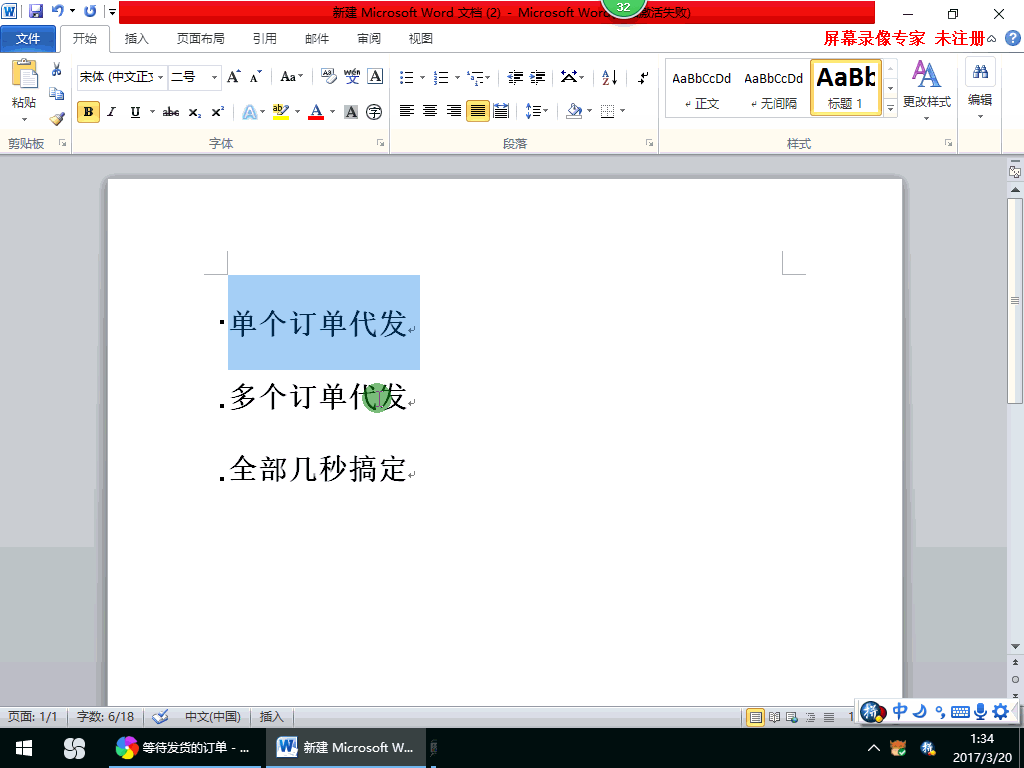Click the proofing check icon in status bar
Image resolution: width=1024 pixels, height=768 pixels.
160,717
